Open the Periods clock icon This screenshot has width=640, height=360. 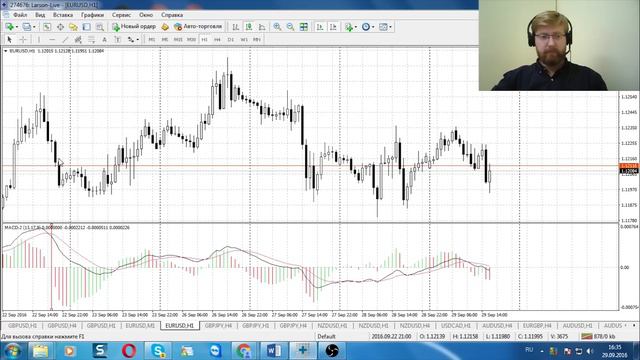point(366,27)
